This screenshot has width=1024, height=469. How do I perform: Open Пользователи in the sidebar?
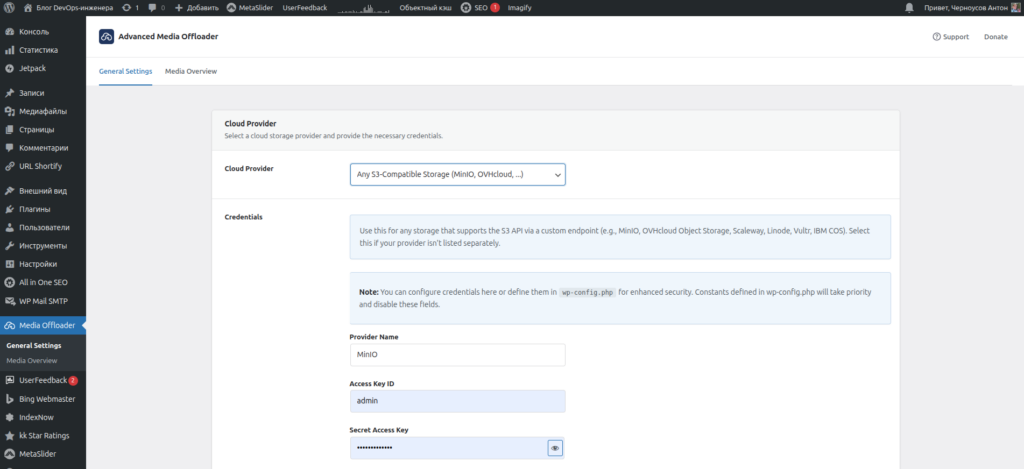[x=42, y=227]
